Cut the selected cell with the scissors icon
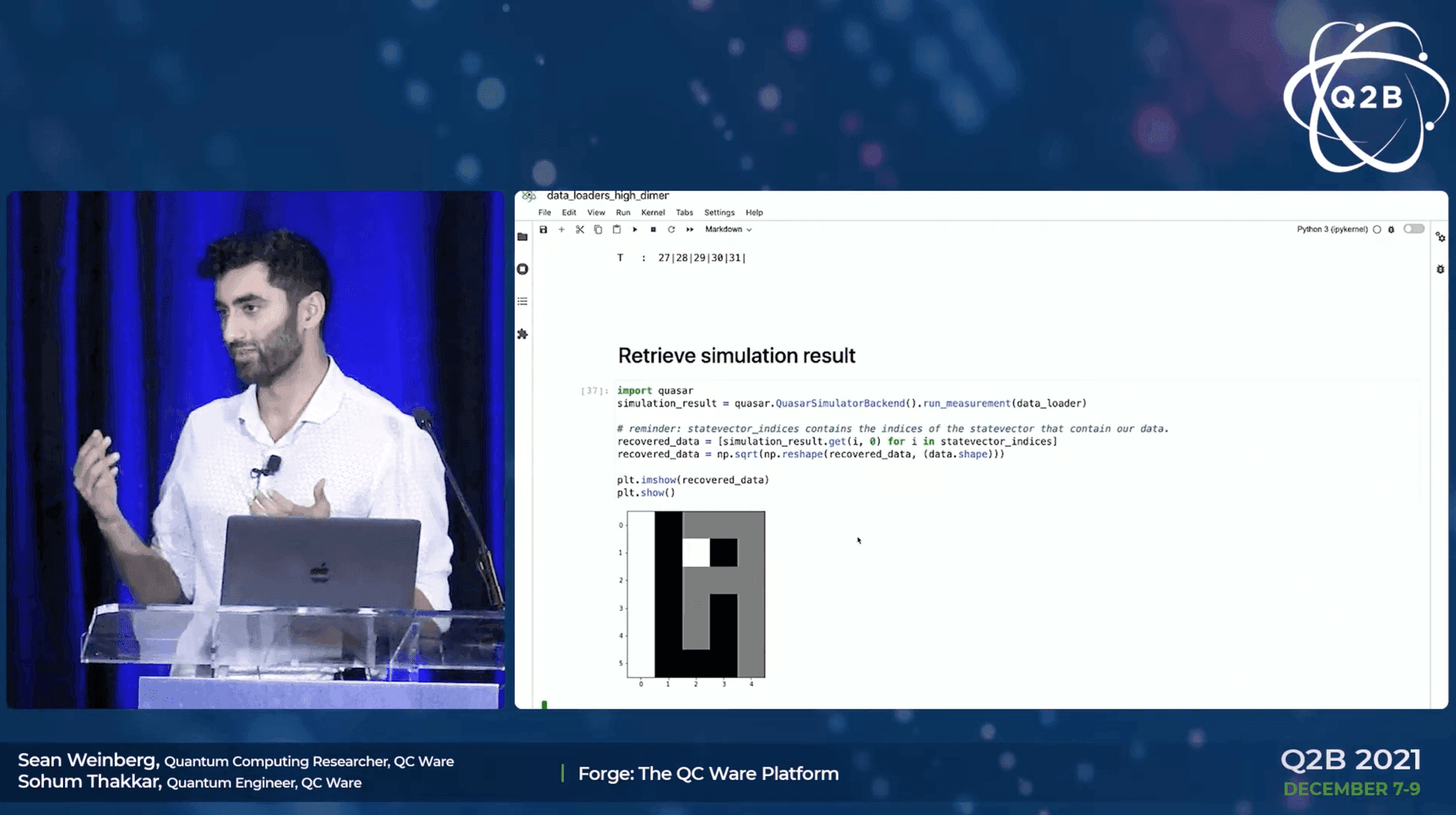 click(x=579, y=229)
